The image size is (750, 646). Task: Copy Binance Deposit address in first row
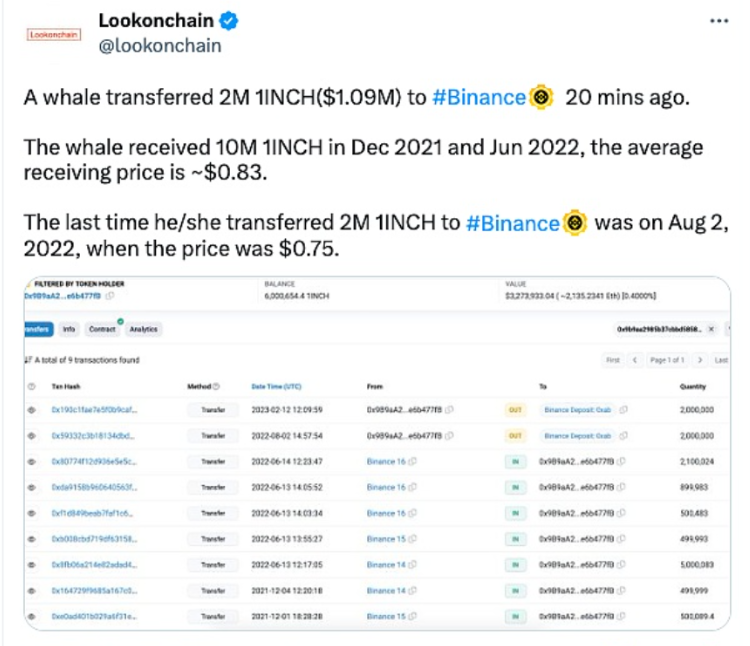(623, 410)
